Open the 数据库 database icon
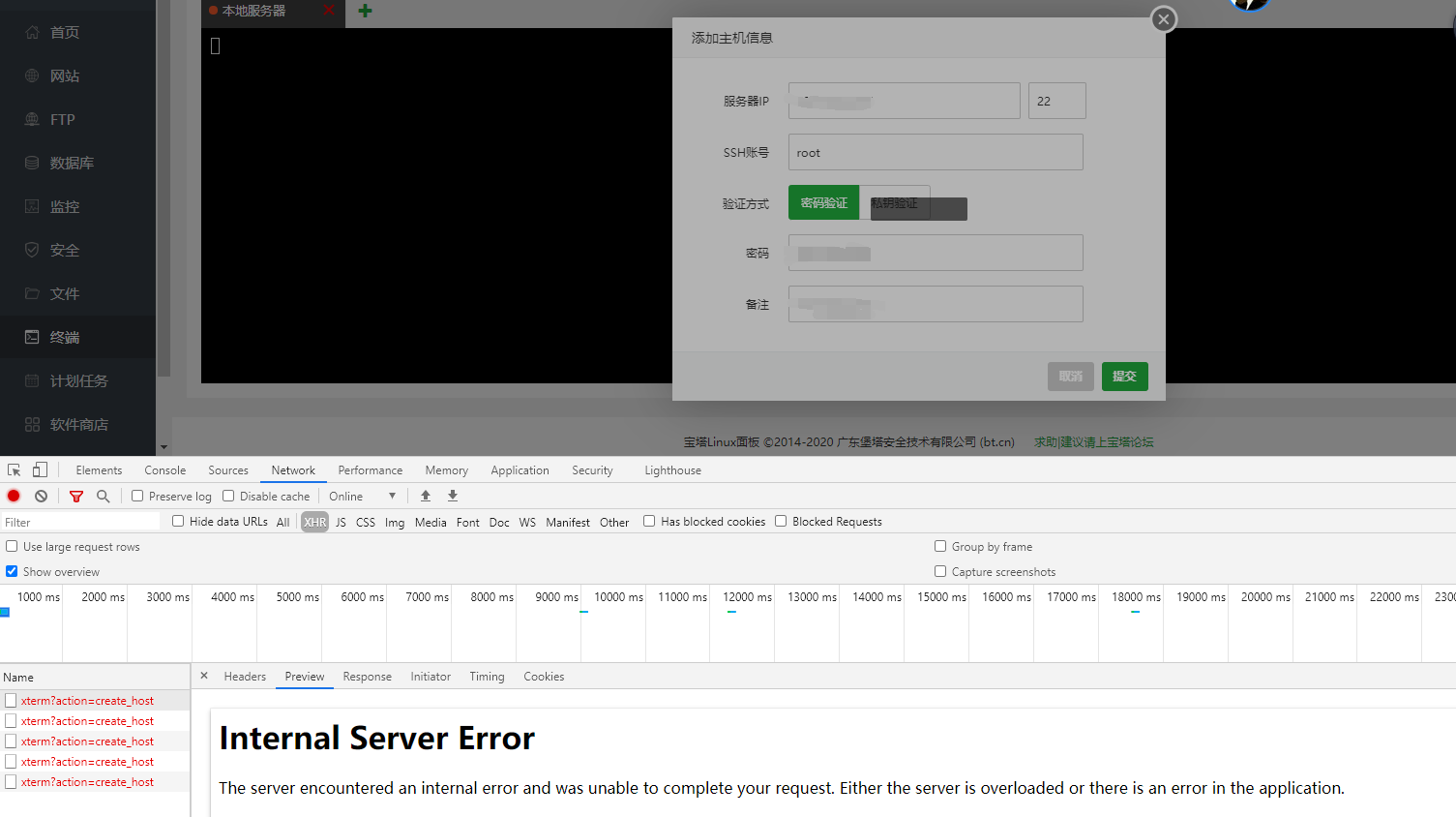The image size is (1456, 817). 32,163
